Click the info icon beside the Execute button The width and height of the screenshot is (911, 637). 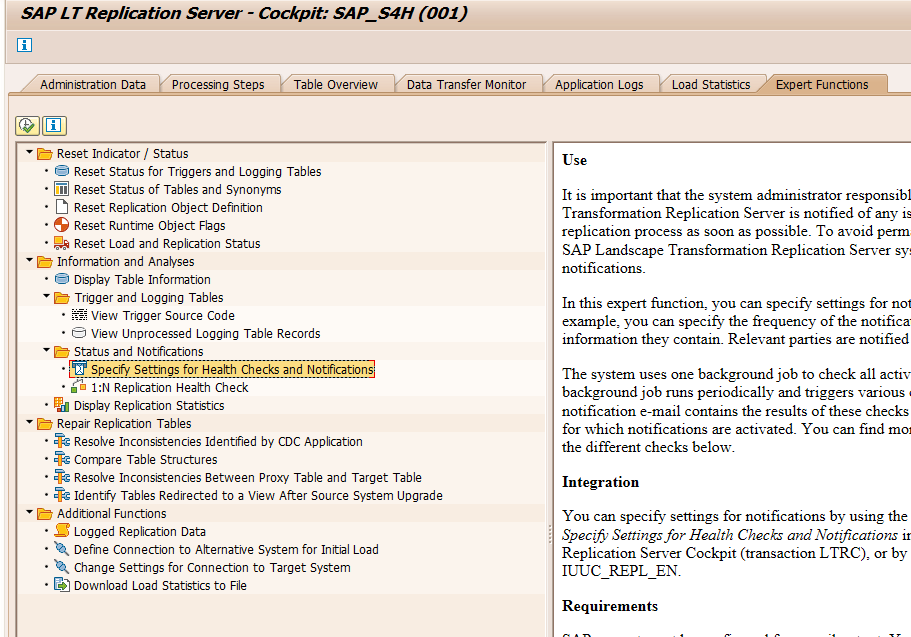tap(53, 125)
